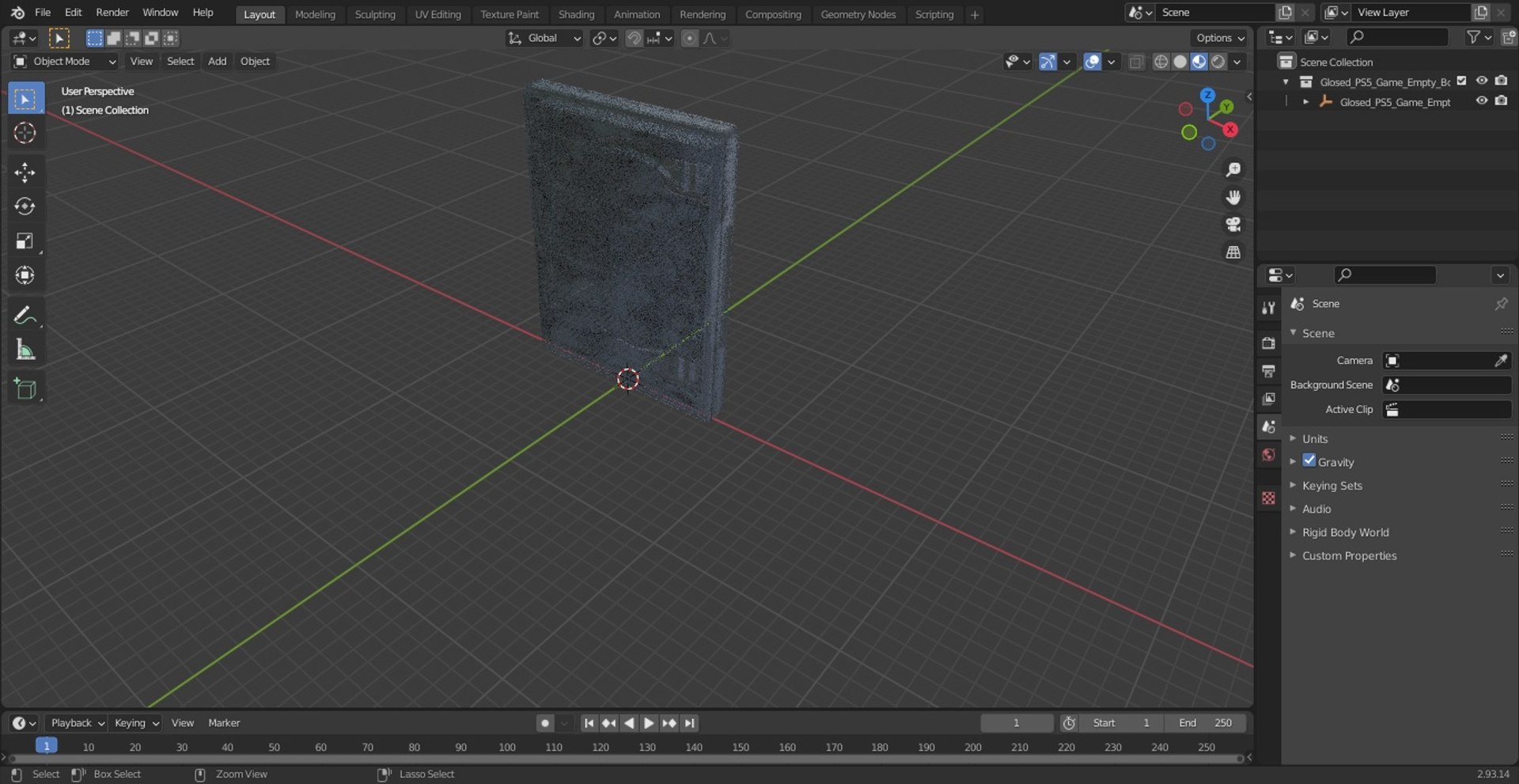Click the zoom magnifier viewport gizmo
Screen dimensions: 1519x784
coord(1233,169)
